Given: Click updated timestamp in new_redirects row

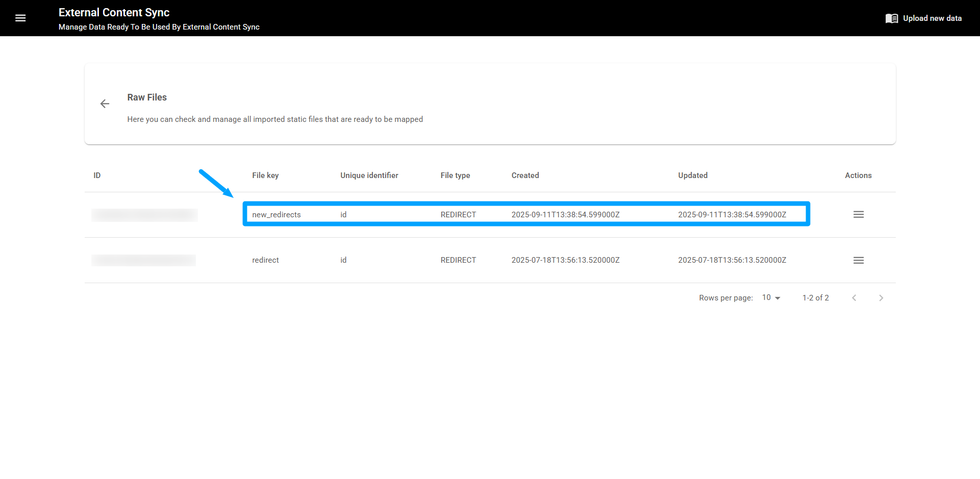Looking at the screenshot, I should [732, 214].
